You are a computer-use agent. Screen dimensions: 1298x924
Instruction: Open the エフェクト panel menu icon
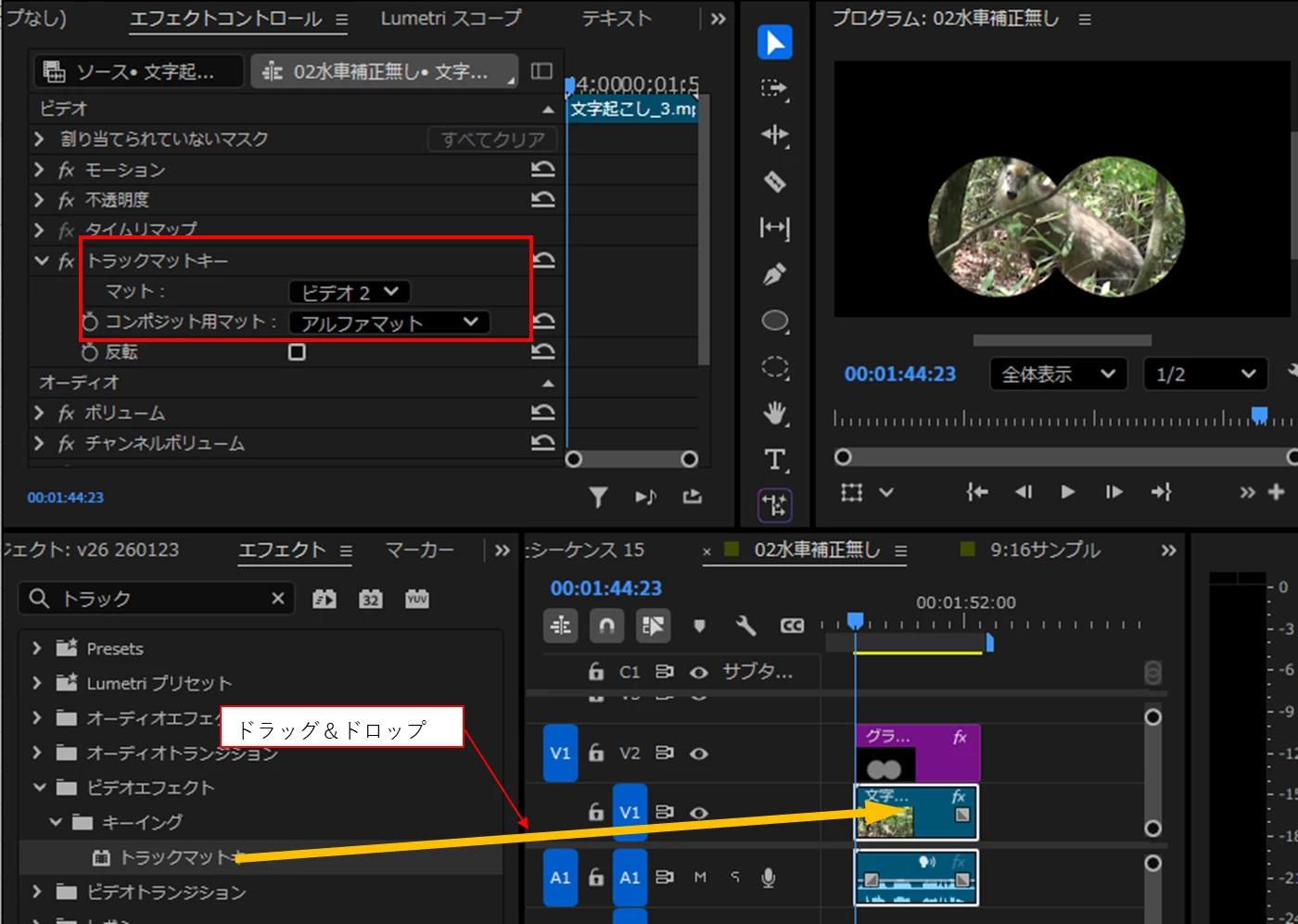coord(346,551)
